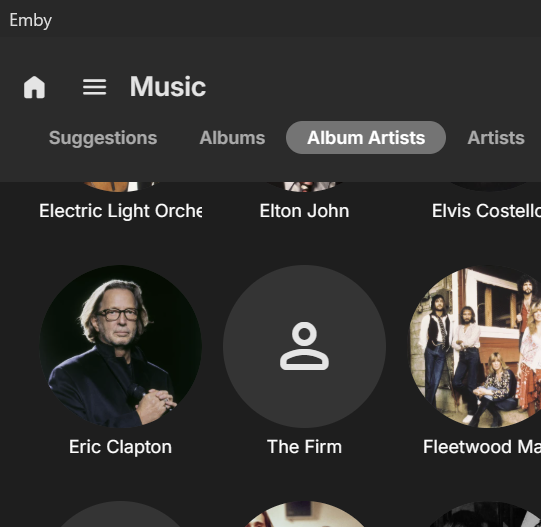Open the Elton John artist link
Screen dimensions: 541x527
coord(304,211)
